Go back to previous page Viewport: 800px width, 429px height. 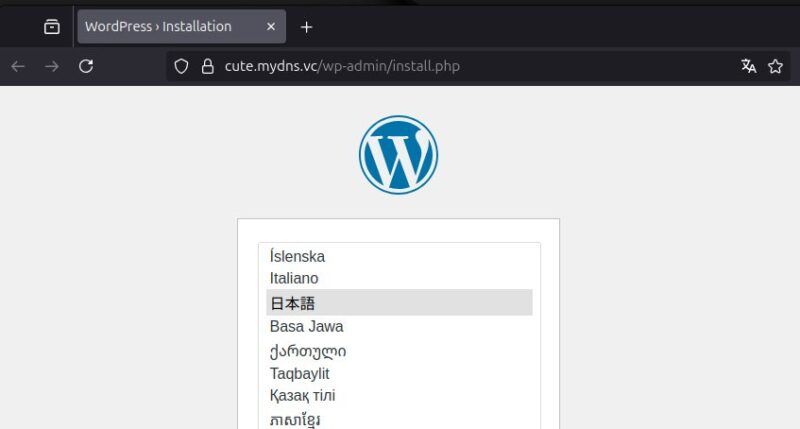(18, 66)
